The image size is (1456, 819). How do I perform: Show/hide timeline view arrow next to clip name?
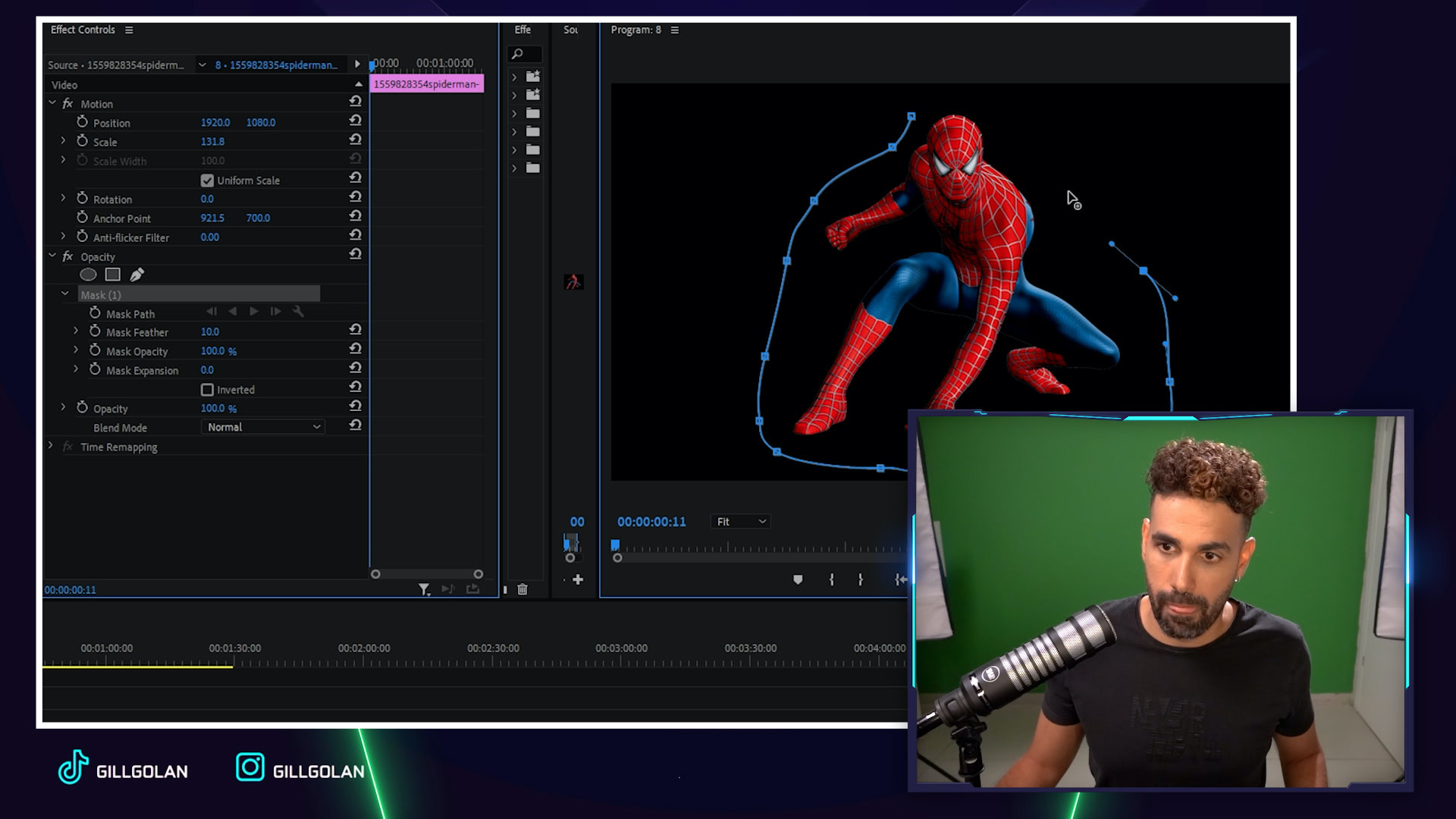pyautogui.click(x=357, y=64)
